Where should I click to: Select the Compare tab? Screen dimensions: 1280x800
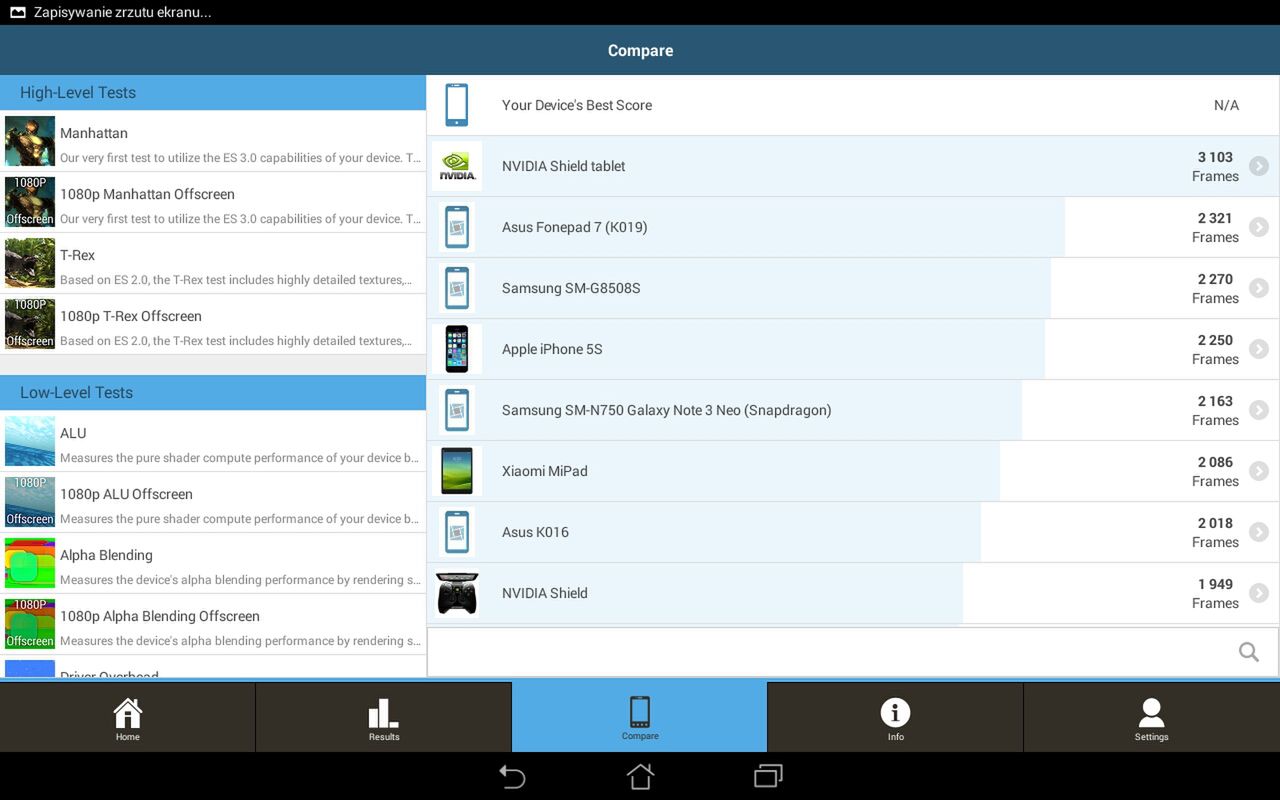[x=640, y=717]
